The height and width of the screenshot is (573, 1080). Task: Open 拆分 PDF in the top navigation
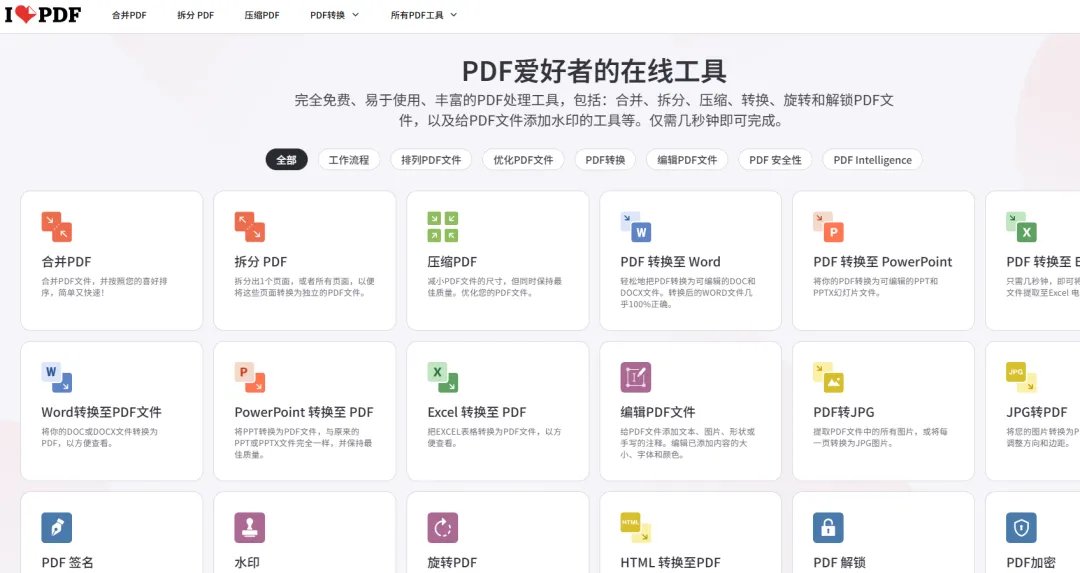[195, 15]
